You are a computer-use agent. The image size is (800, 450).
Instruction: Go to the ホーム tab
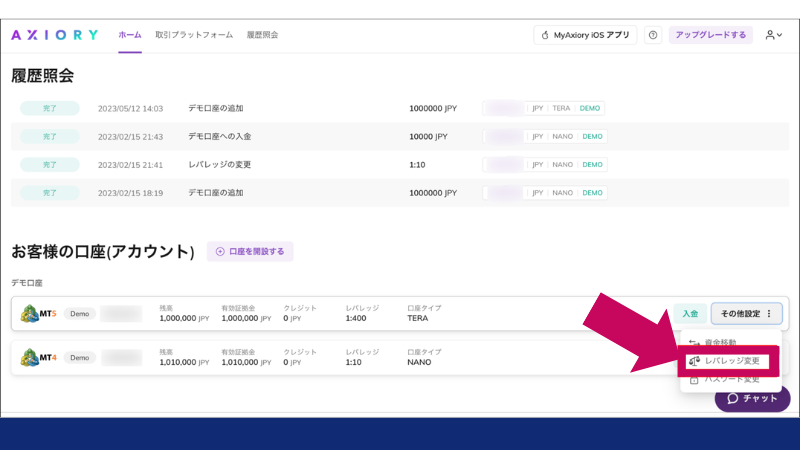tap(130, 35)
